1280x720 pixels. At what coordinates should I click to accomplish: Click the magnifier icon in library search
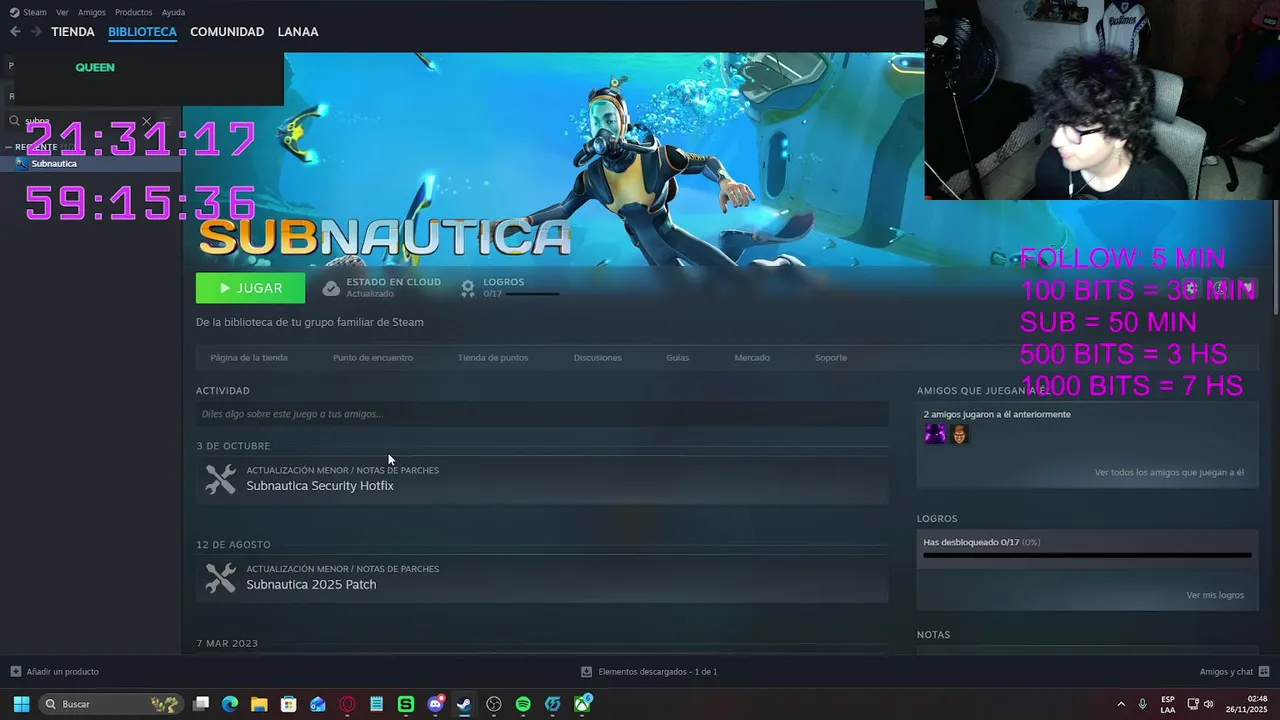tap(14, 121)
